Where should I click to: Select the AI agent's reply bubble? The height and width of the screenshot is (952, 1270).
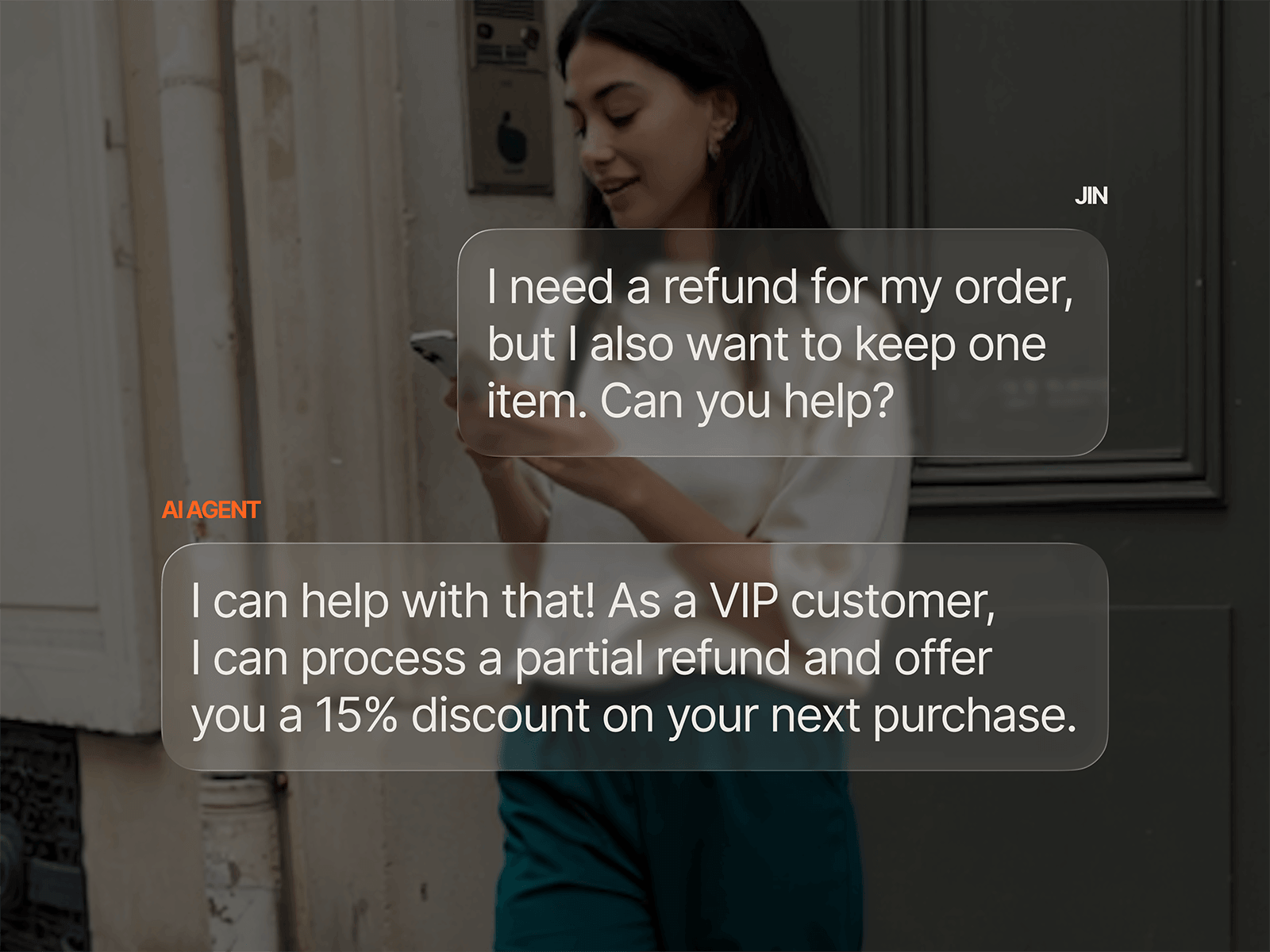point(634,657)
